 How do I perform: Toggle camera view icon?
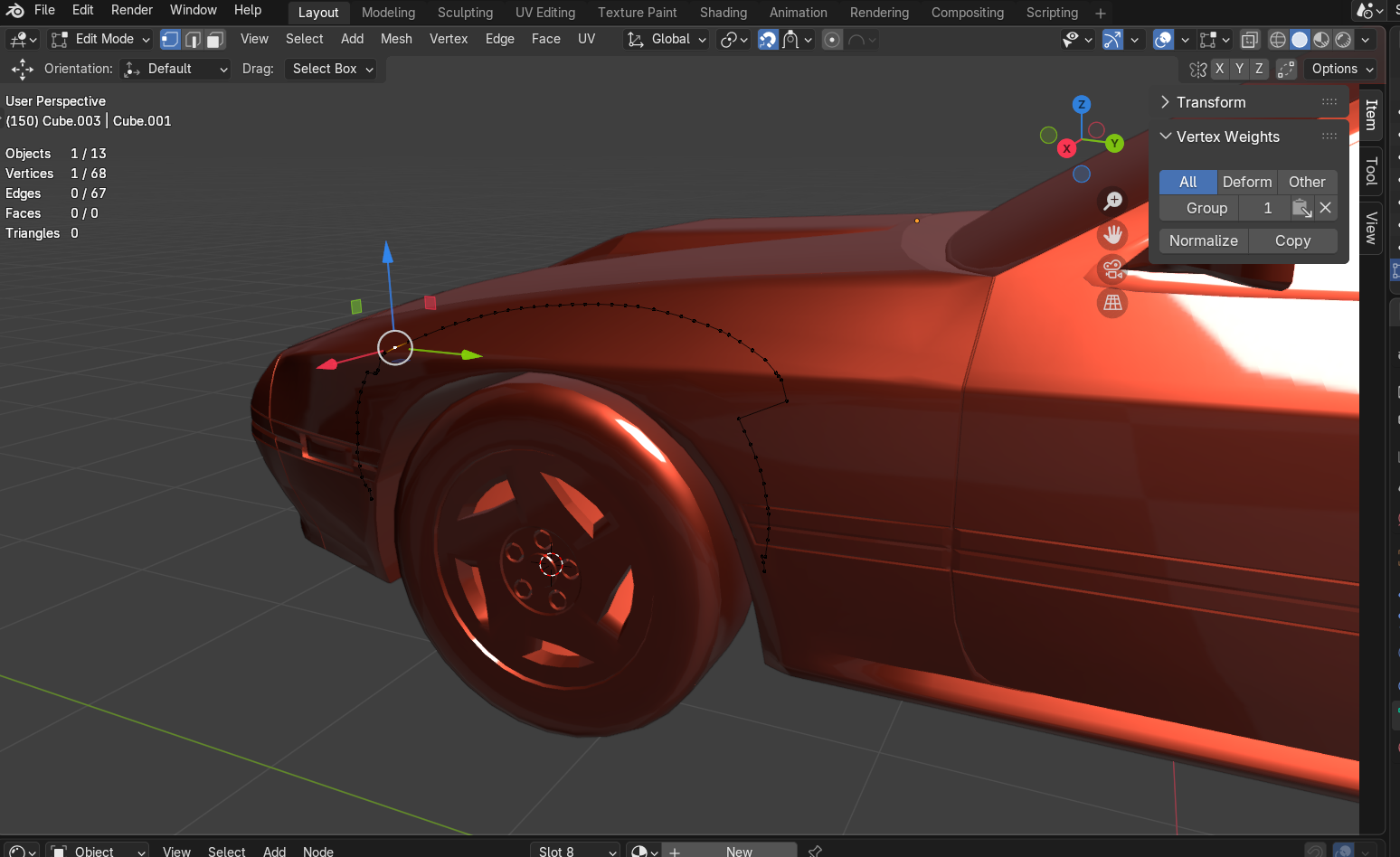[x=1112, y=269]
